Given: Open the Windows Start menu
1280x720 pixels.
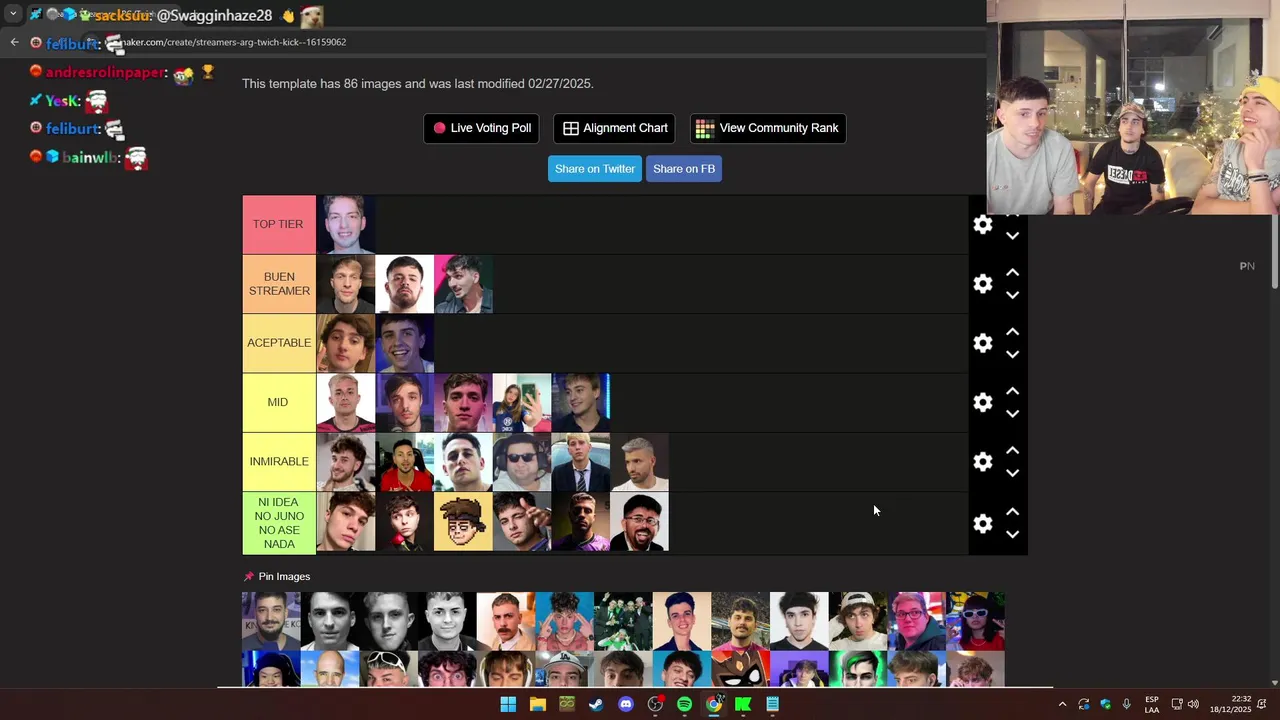Looking at the screenshot, I should click(508, 704).
